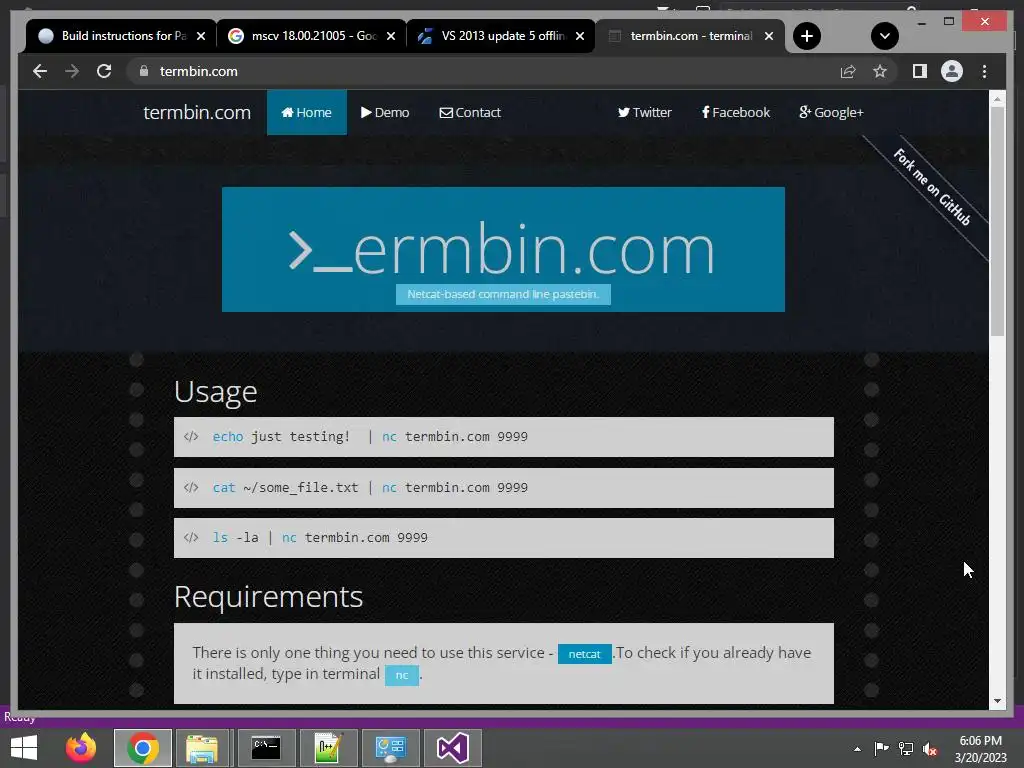1024x768 pixels.
Task: Click the network tray icon
Action: pos(906,749)
